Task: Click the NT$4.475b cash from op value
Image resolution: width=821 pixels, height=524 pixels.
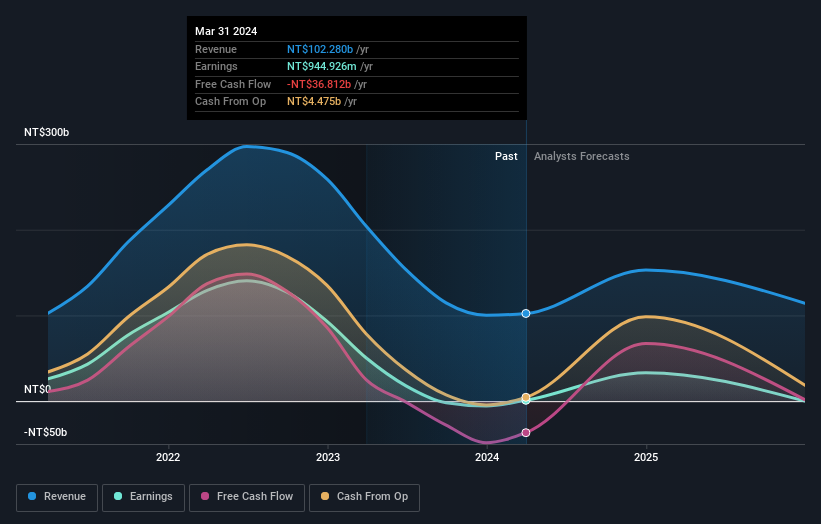Action: click(314, 102)
